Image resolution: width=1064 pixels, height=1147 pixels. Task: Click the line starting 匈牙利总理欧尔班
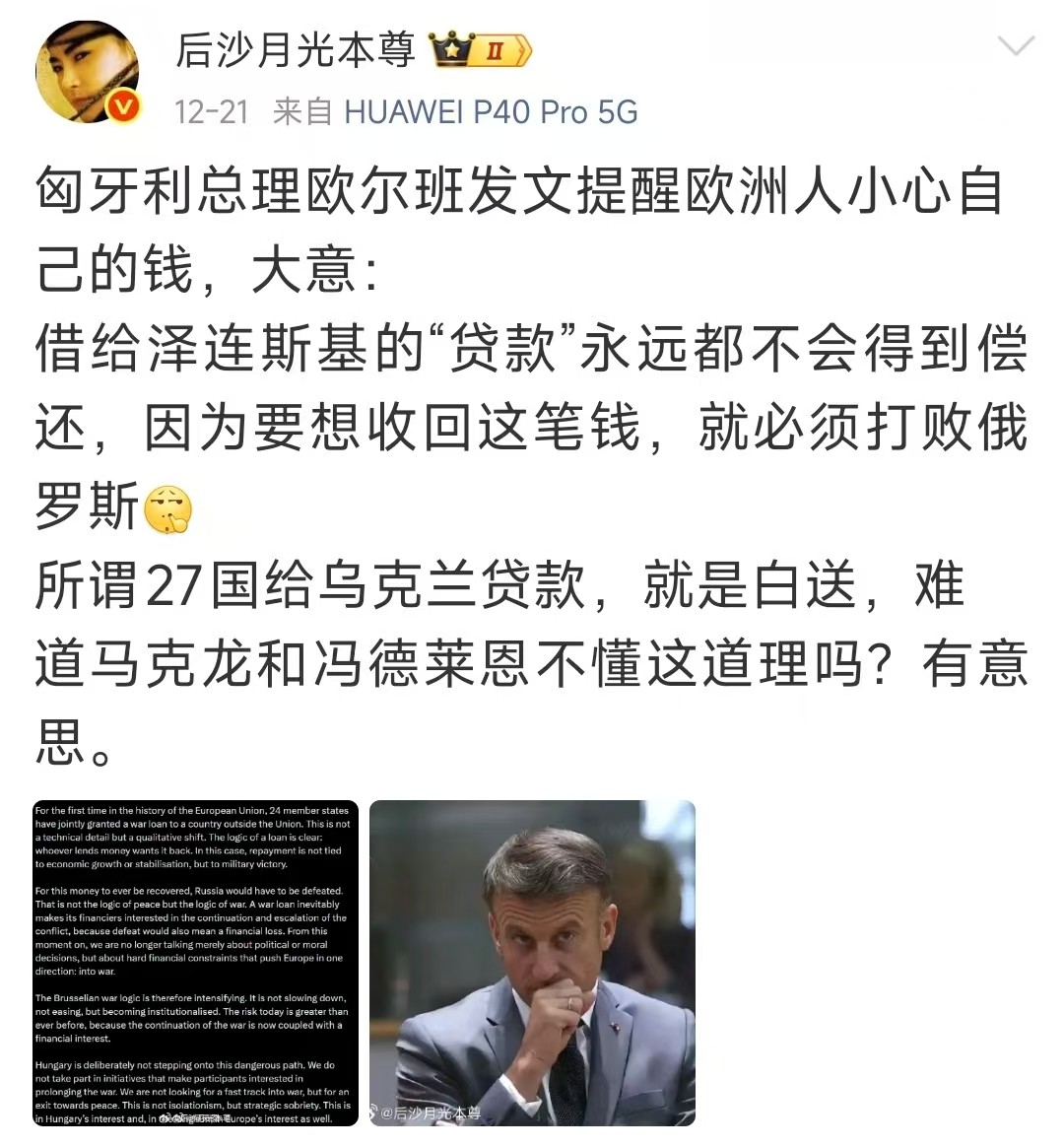(518, 191)
